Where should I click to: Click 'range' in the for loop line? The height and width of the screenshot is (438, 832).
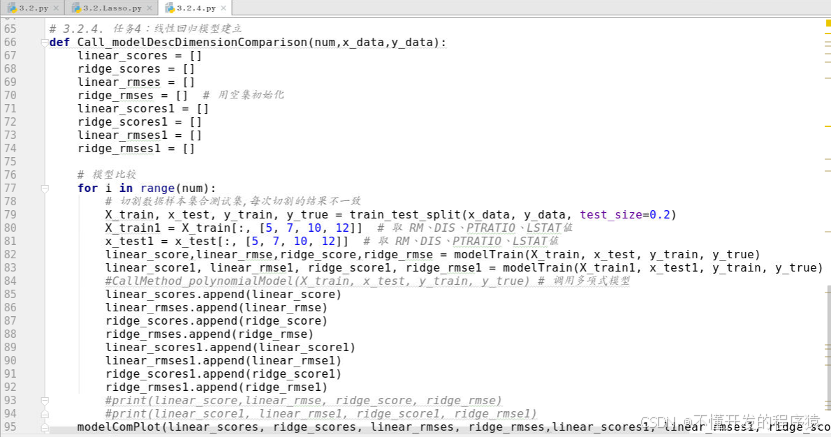[x=158, y=188]
